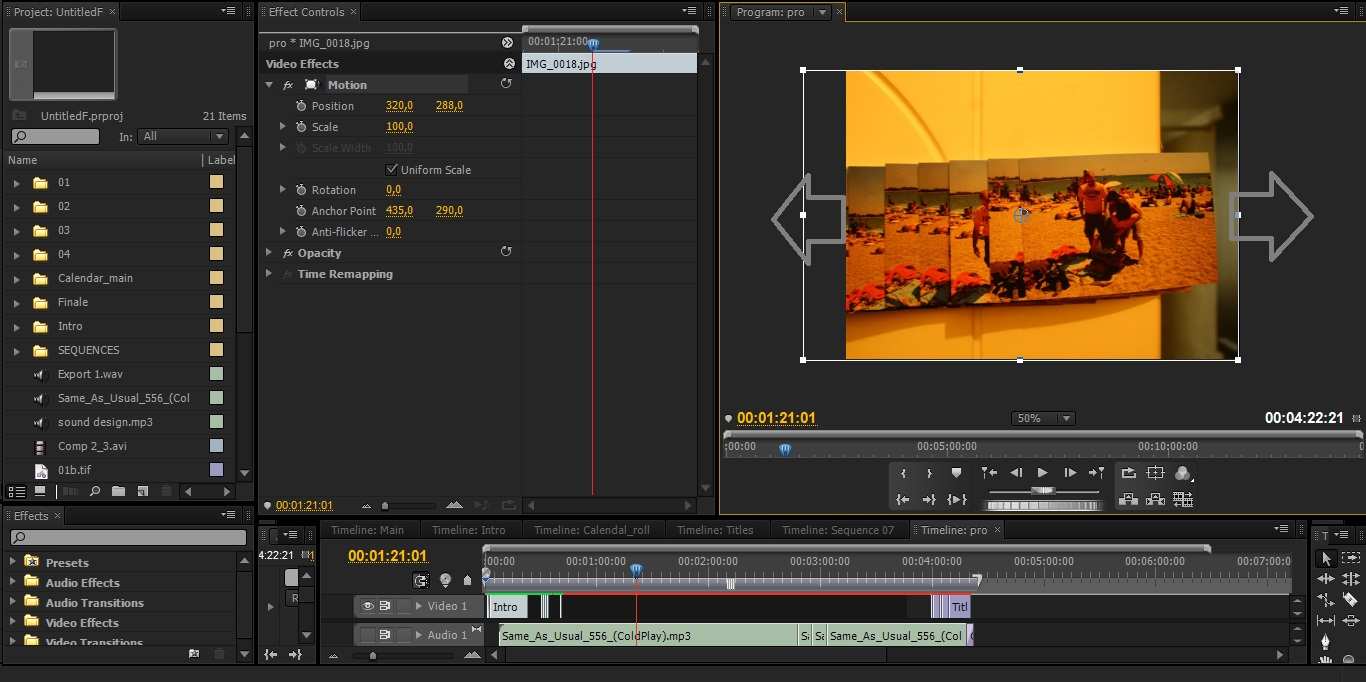The height and width of the screenshot is (682, 1366).
Task: Select the Razor tool
Action: [1350, 600]
